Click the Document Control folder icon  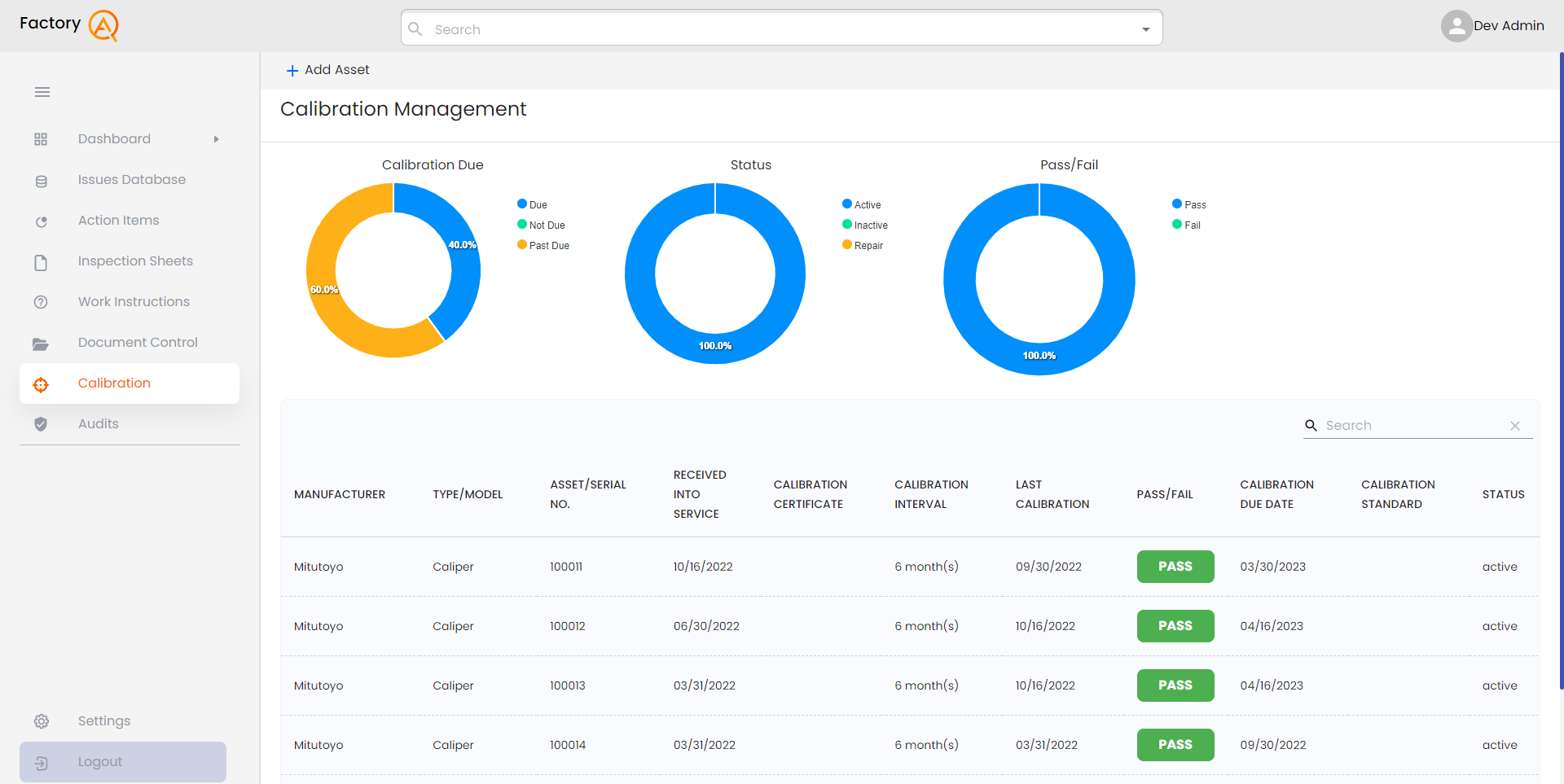(x=41, y=344)
